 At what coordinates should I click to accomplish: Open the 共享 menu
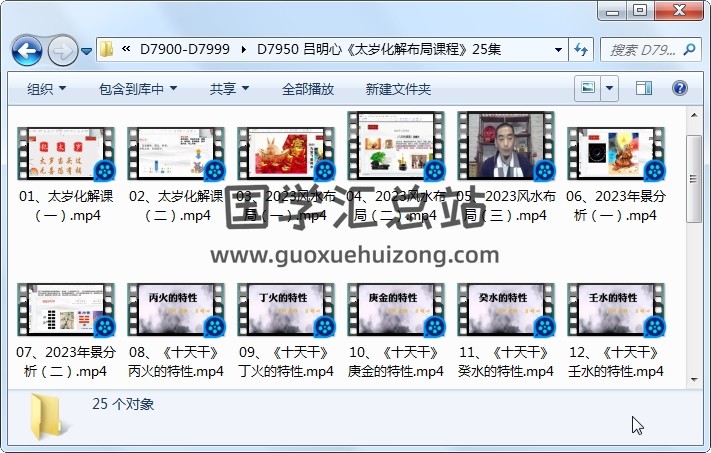click(x=228, y=89)
